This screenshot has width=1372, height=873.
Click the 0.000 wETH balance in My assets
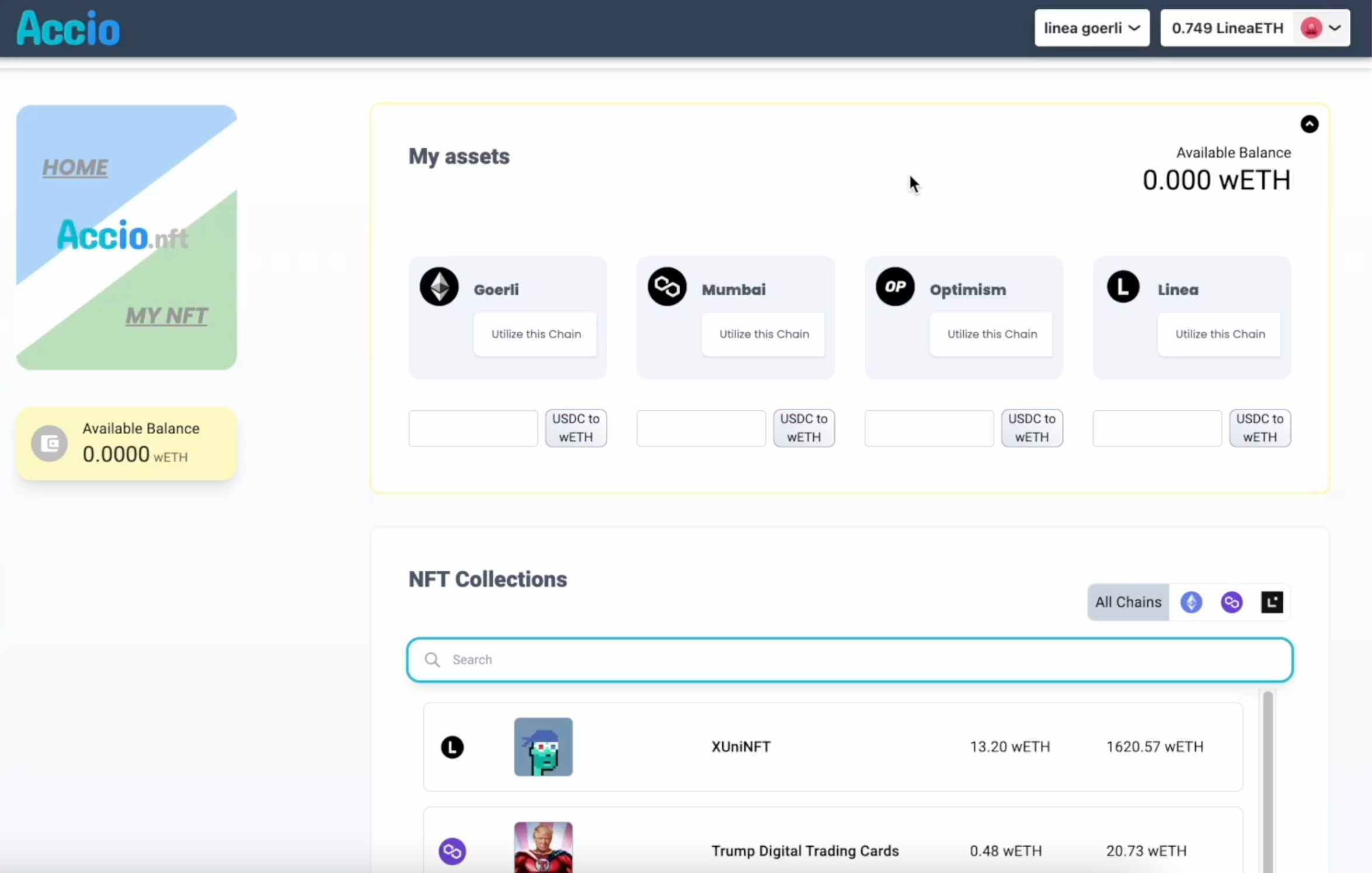point(1216,180)
